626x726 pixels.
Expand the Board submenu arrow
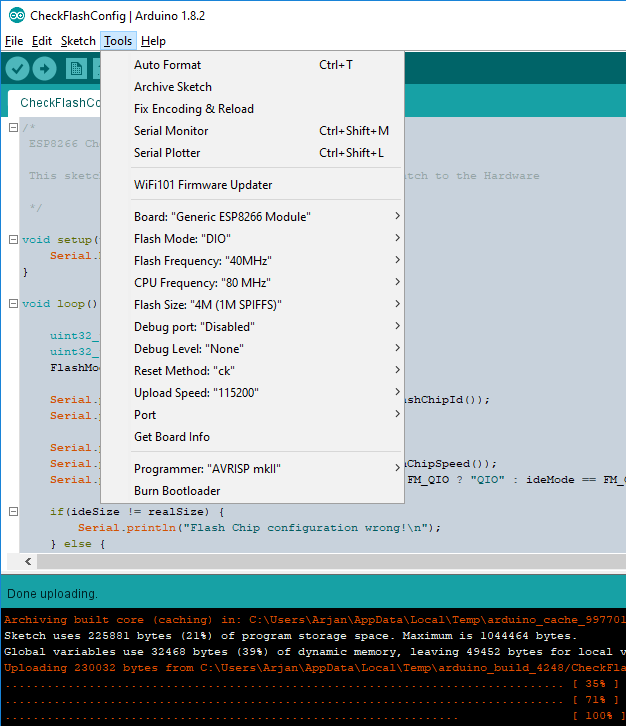397,216
